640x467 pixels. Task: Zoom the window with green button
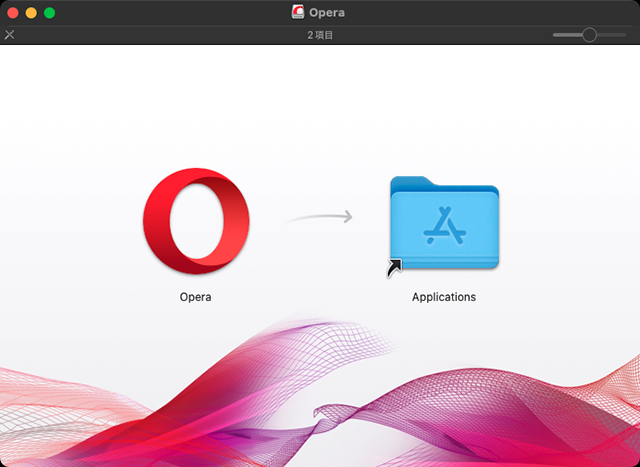click(49, 13)
